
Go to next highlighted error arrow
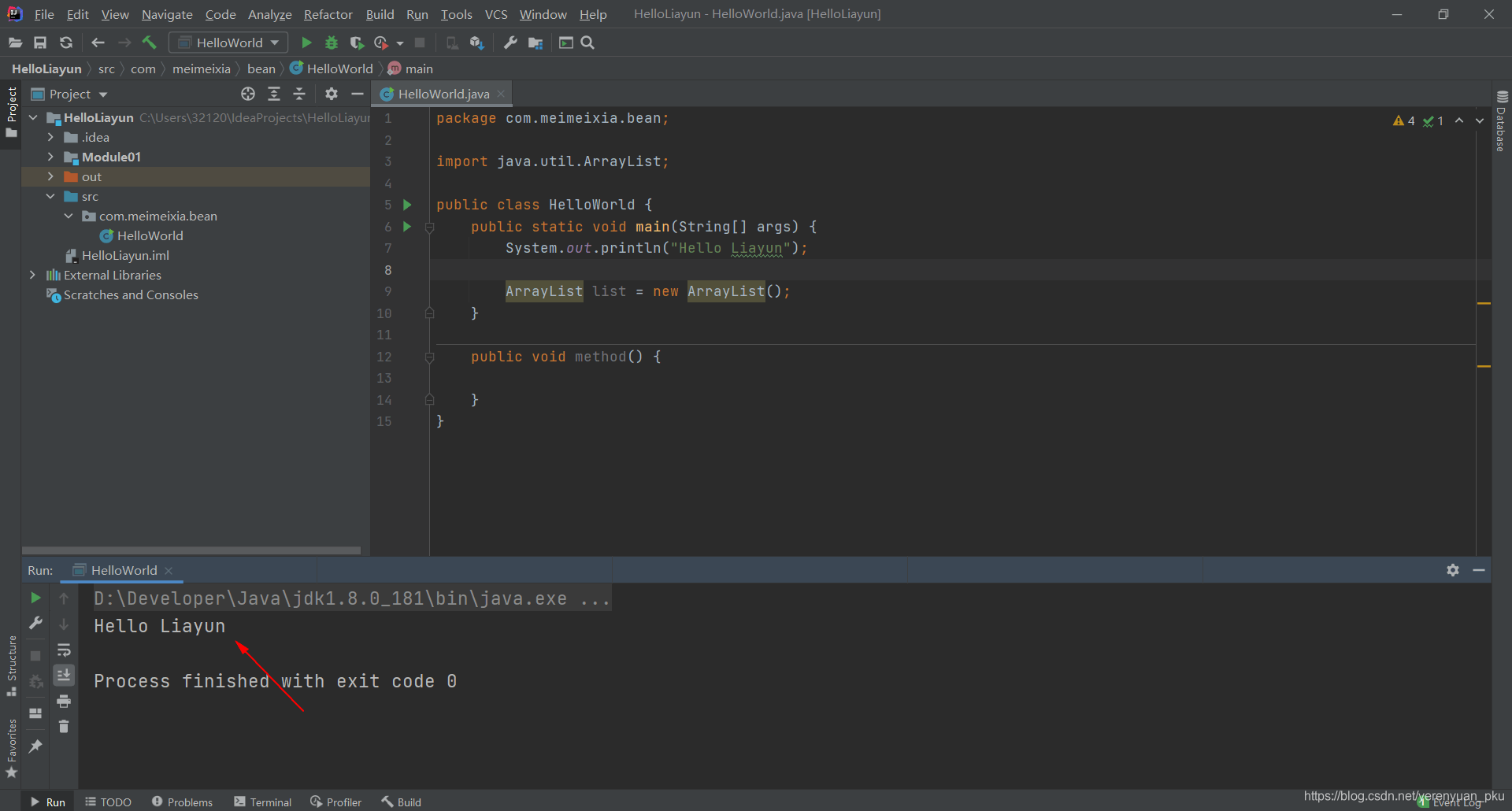(x=1480, y=120)
